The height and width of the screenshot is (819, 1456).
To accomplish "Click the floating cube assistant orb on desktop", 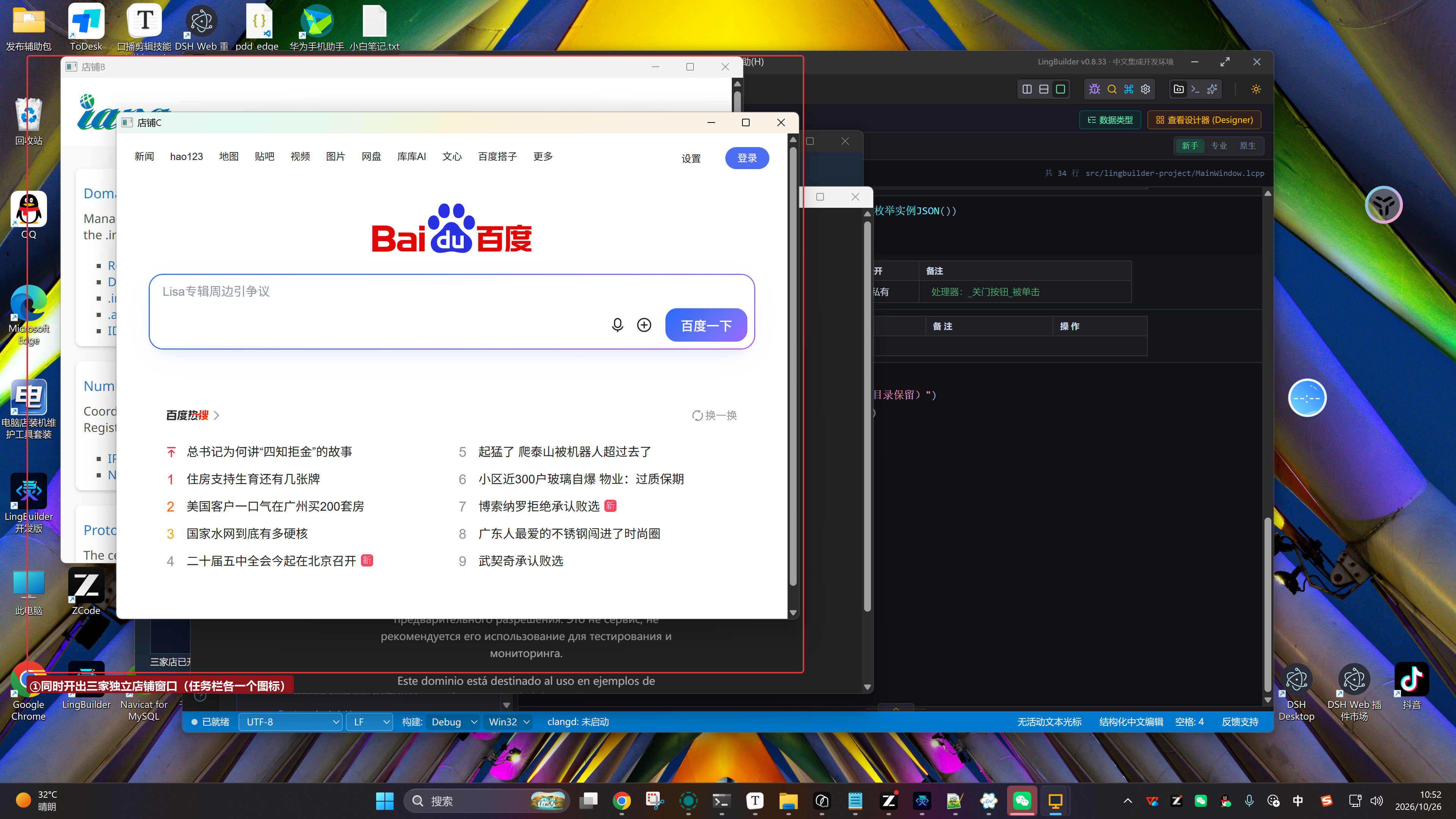I will [1383, 205].
